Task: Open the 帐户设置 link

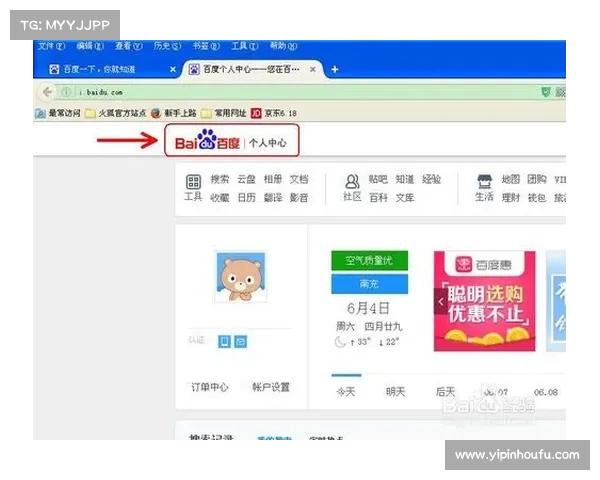Action: point(271,387)
